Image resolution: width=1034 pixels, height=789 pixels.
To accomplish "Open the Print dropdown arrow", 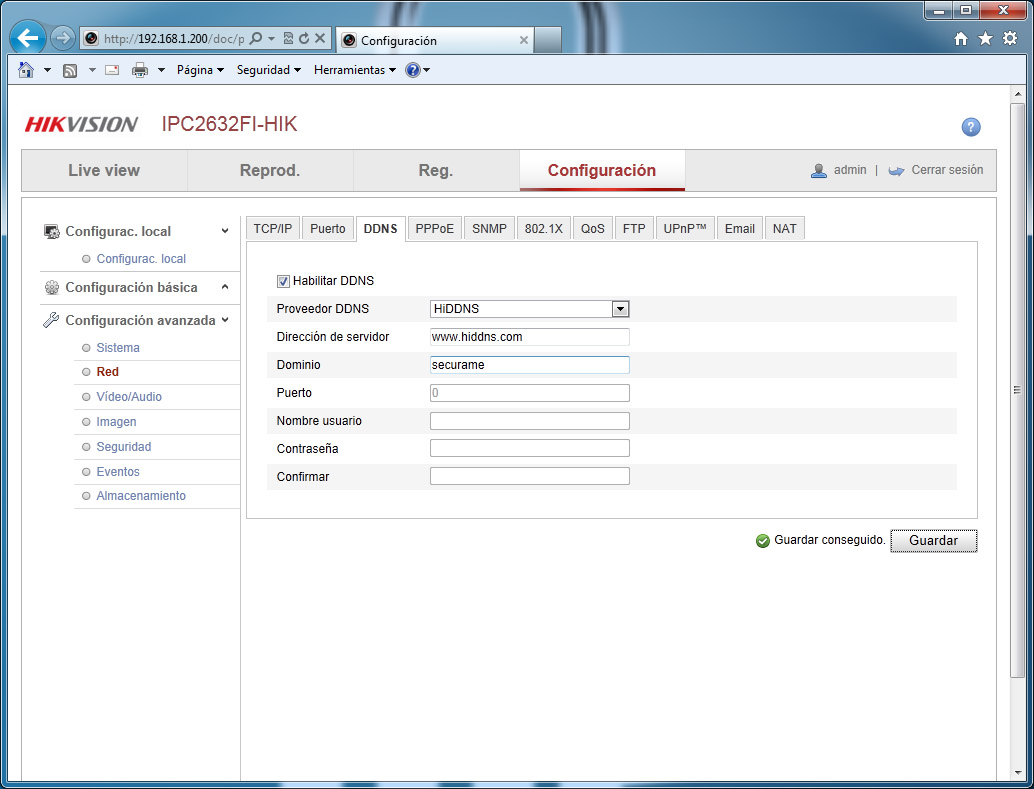I will [x=161, y=70].
